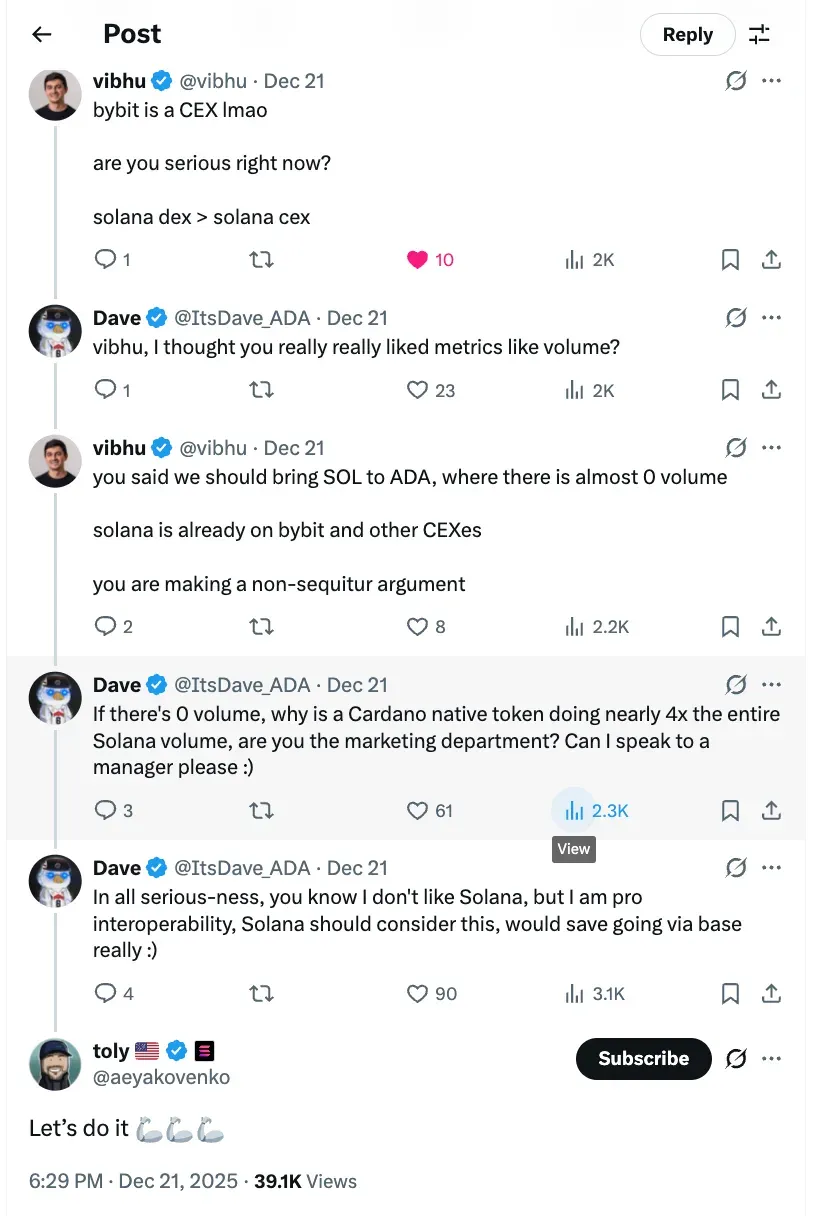Open more options menu on toly's post

tap(771, 1059)
